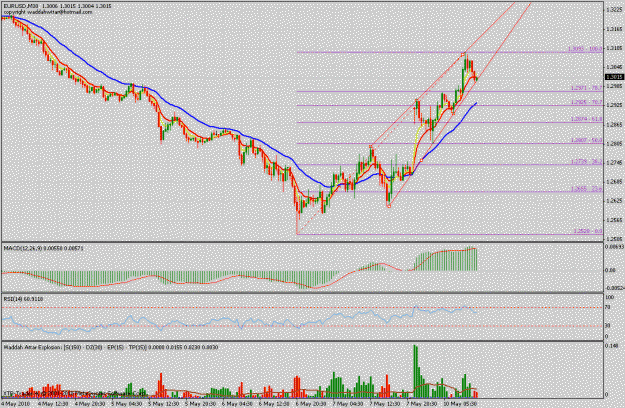Click the 1.3165 price on the axis
Screen dimensions: 625x408
coord(614,29)
